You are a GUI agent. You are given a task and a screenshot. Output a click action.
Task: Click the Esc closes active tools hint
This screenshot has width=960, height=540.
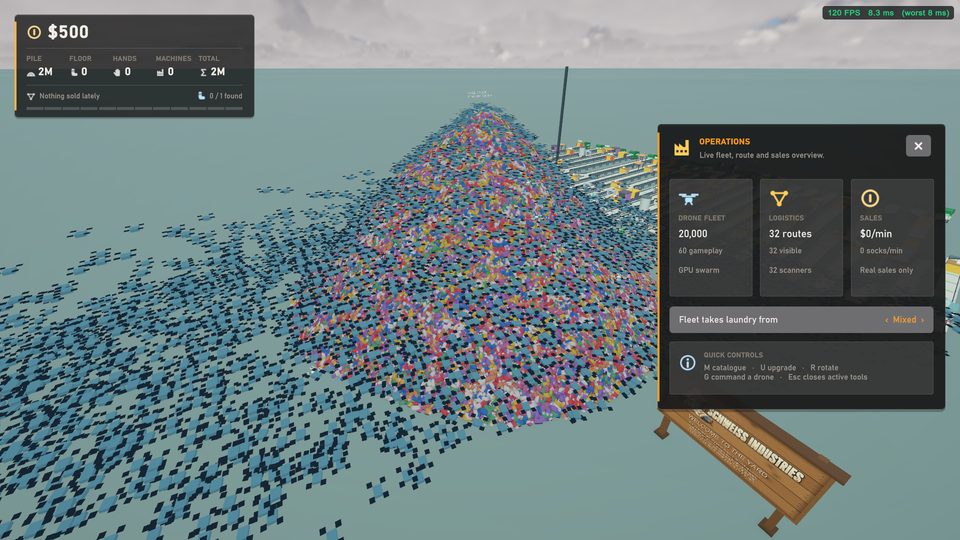pos(827,377)
